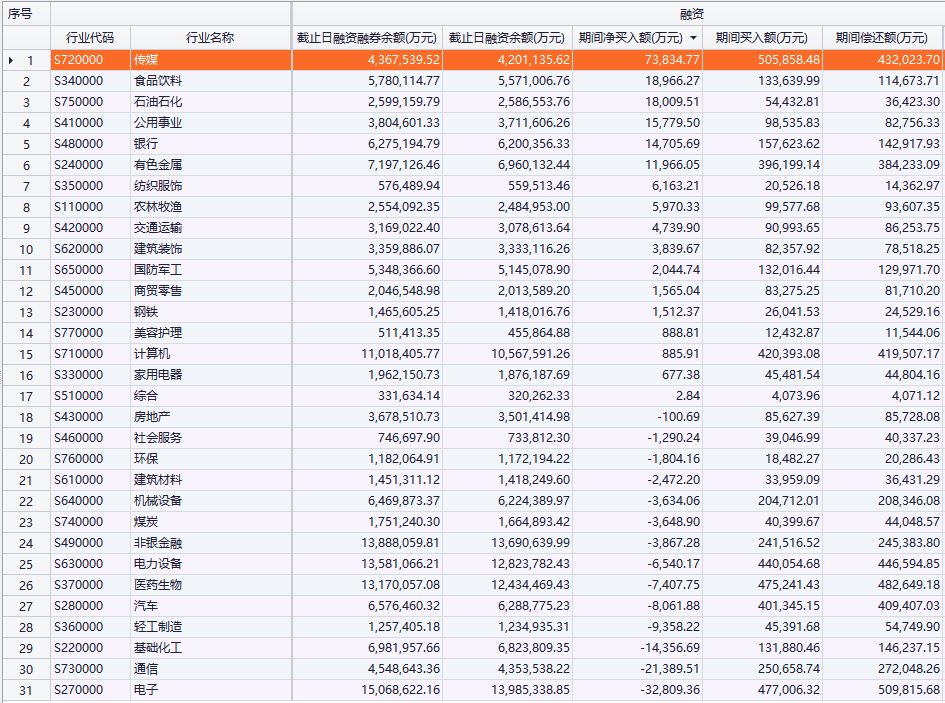Click the 截止日融资余额(万元) column header
Viewport: 945px width, 703px height.
click(507, 38)
